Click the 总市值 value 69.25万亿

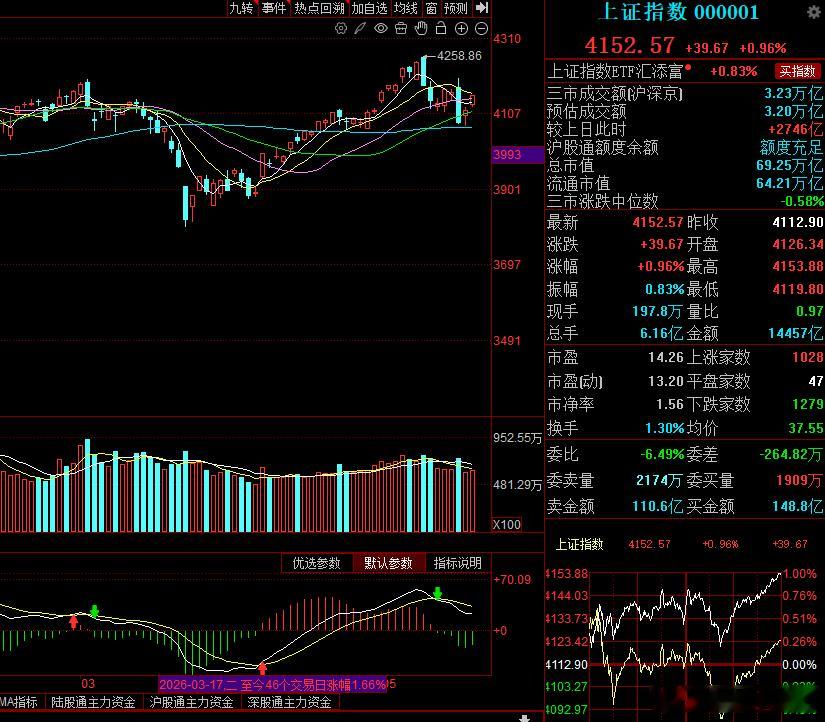click(790, 165)
